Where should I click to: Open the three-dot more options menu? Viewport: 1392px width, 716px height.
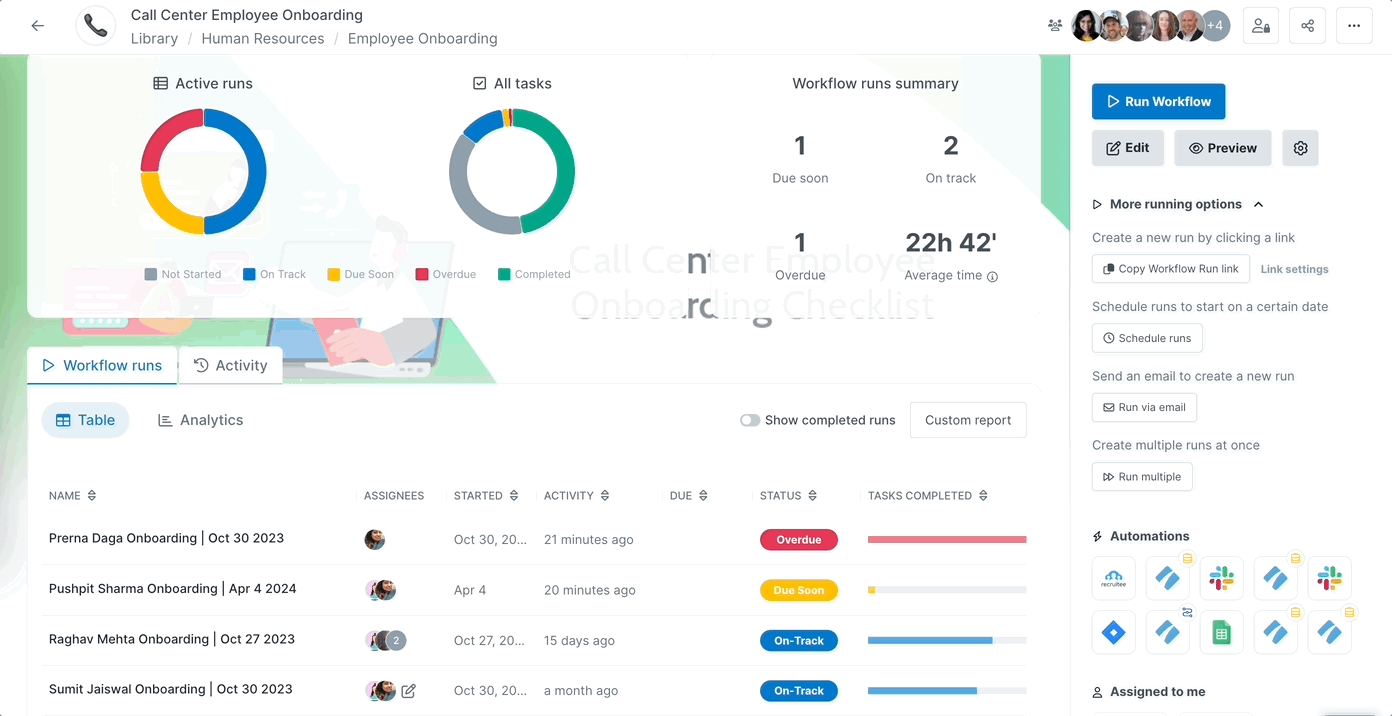click(1354, 26)
